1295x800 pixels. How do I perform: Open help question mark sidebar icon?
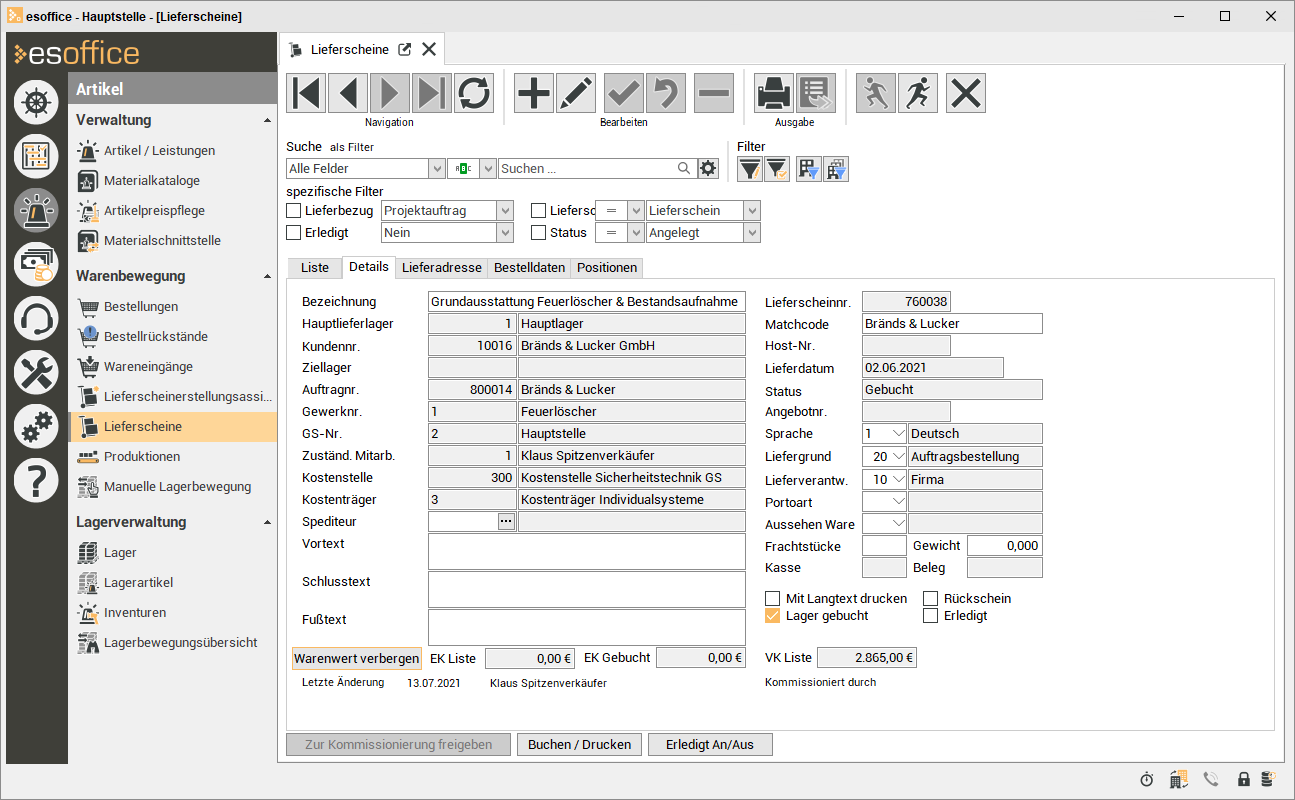pos(36,481)
